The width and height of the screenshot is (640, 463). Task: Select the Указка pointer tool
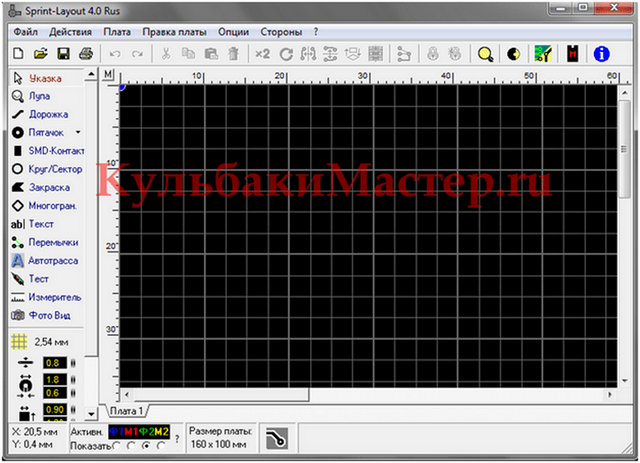pos(47,78)
